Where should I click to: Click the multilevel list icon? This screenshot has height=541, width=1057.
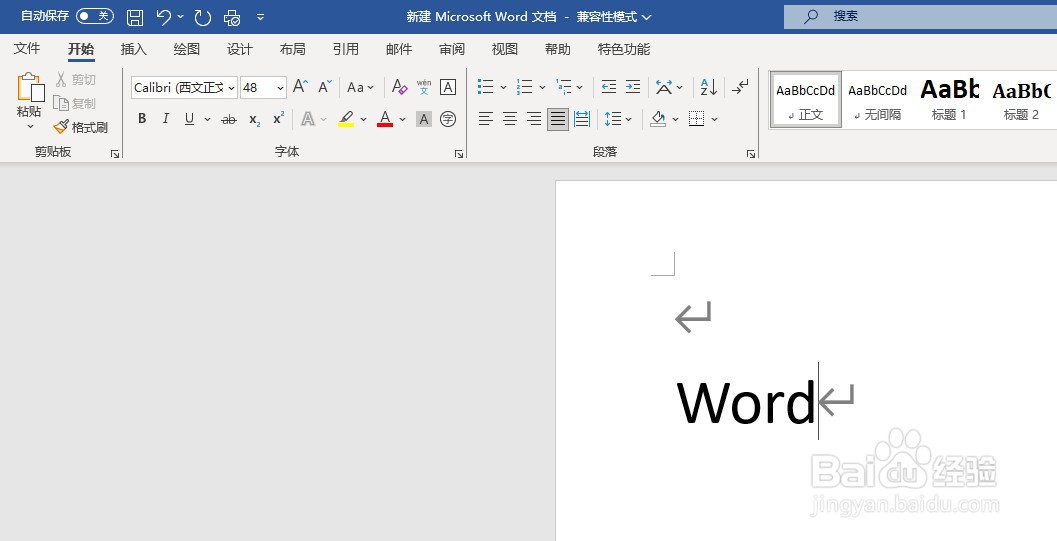pos(564,86)
